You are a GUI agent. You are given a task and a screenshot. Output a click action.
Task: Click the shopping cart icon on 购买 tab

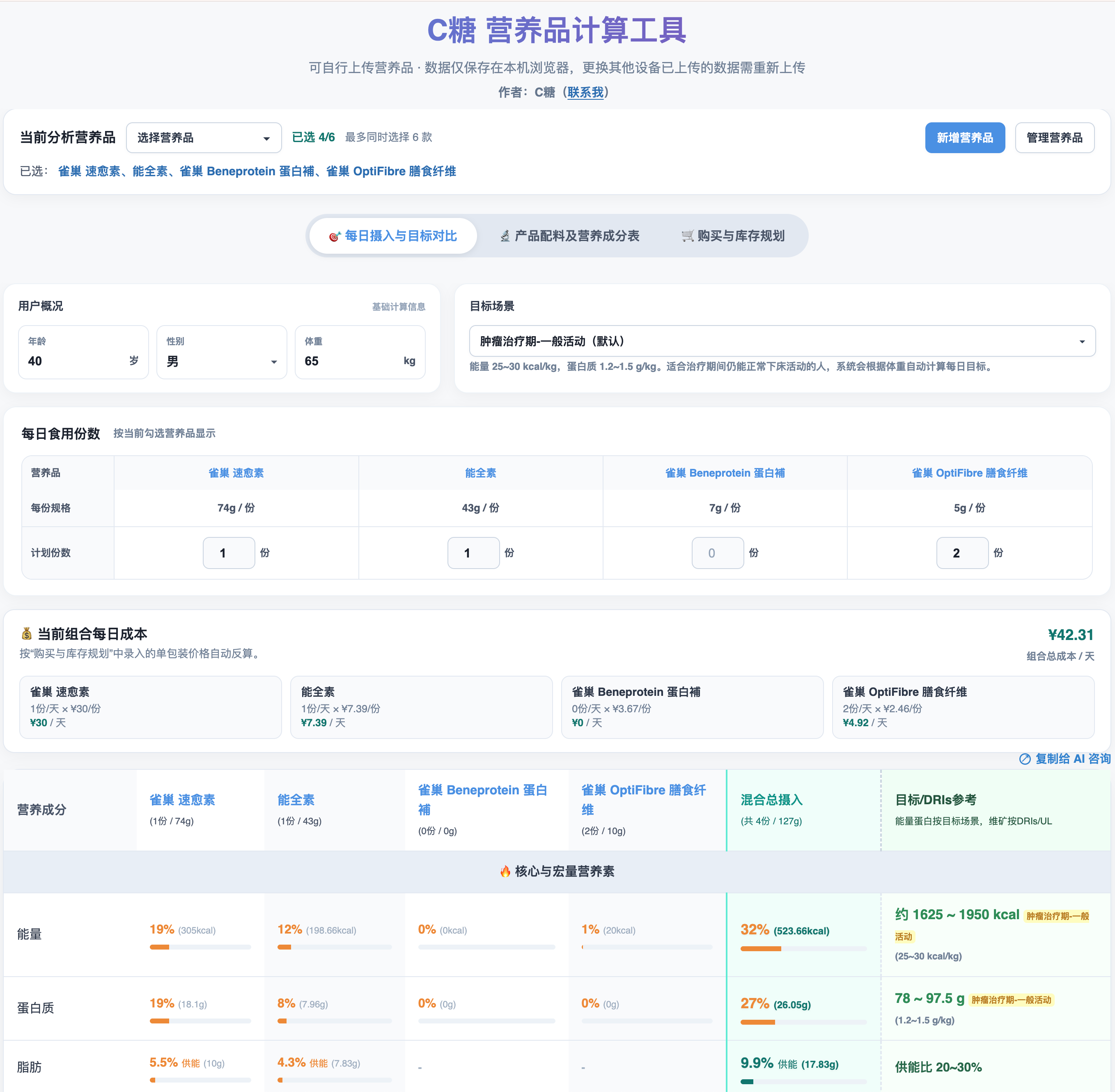(687, 236)
